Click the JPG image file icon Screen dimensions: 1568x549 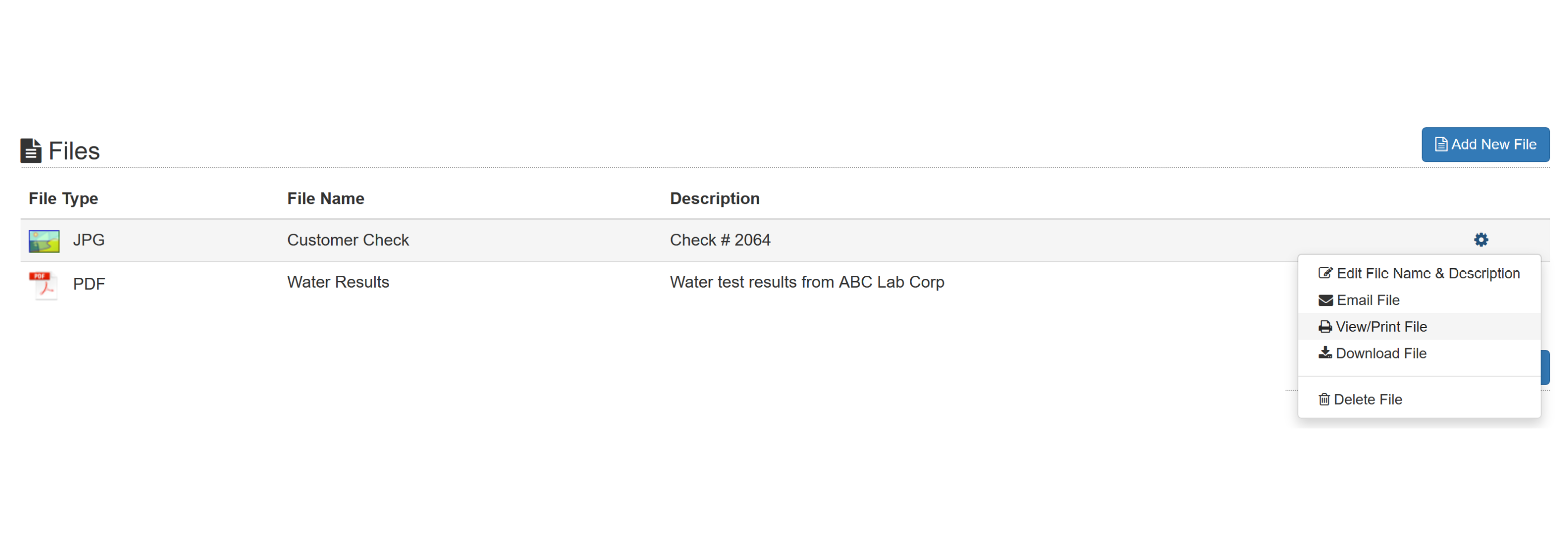[x=44, y=241]
